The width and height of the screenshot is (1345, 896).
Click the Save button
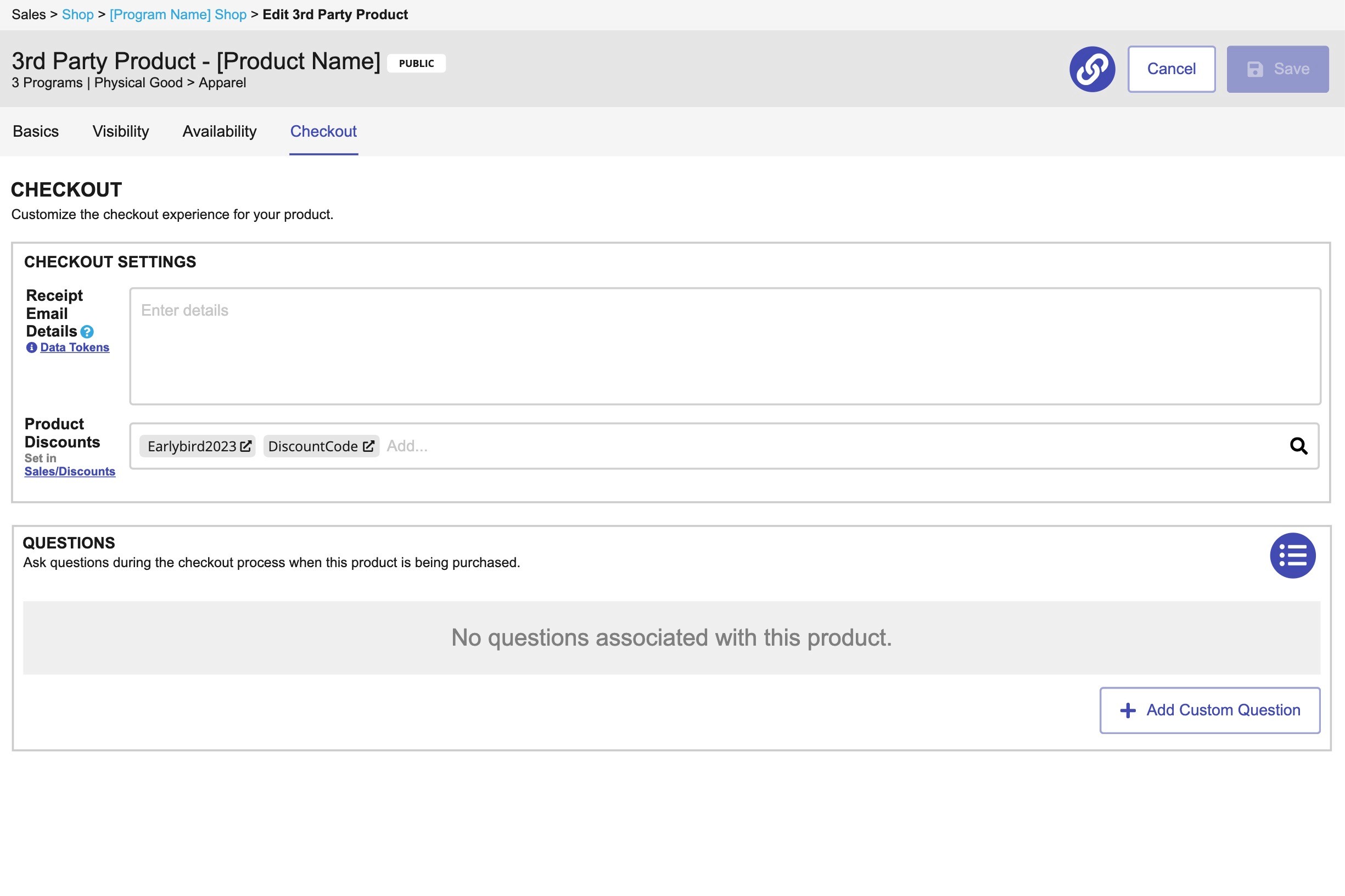coord(1277,69)
